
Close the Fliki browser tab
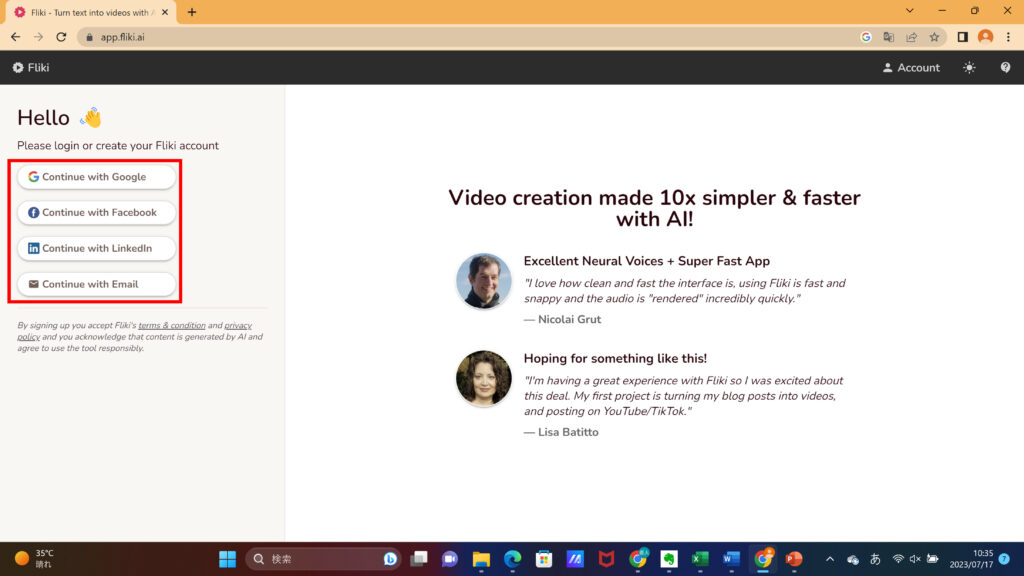click(x=165, y=12)
